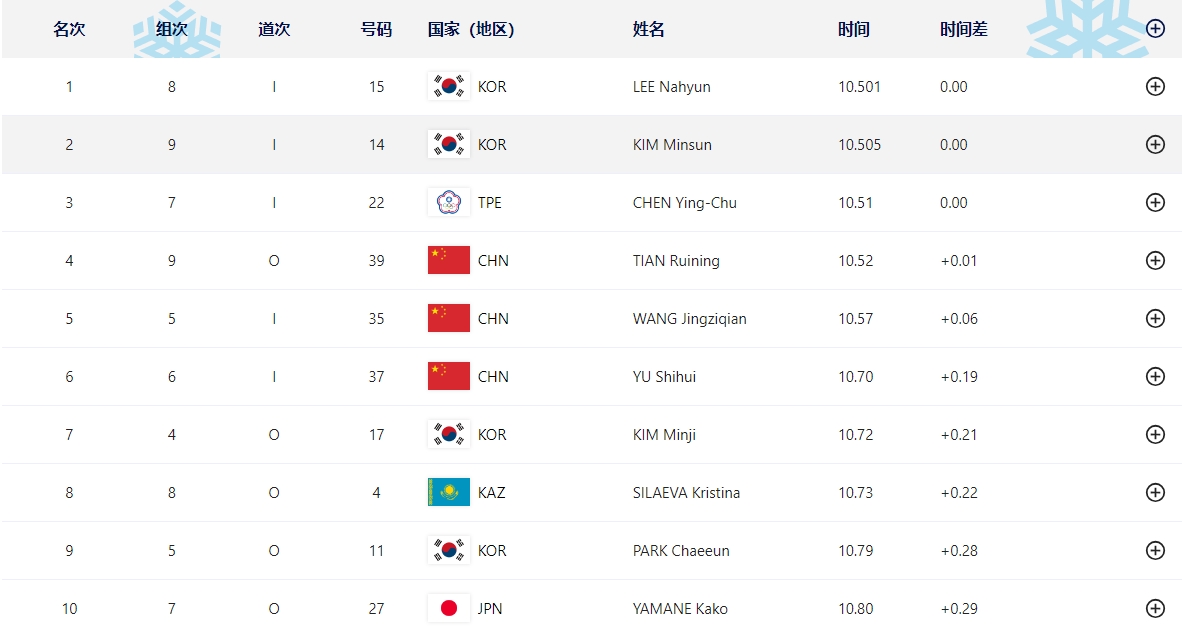Viewport: 1182px width, 636px height.
Task: Expand WANG Jingziqian result row
Action: pos(1155,319)
